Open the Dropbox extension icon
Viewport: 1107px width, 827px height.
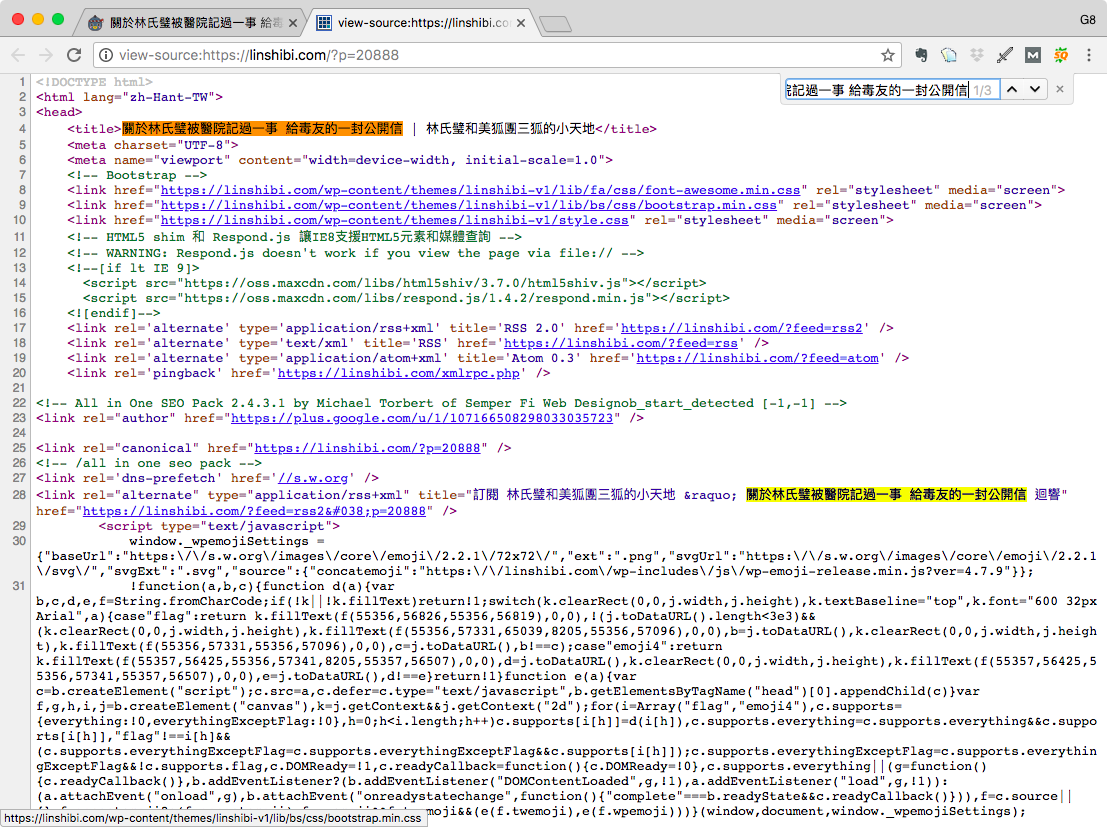pyautogui.click(x=977, y=55)
